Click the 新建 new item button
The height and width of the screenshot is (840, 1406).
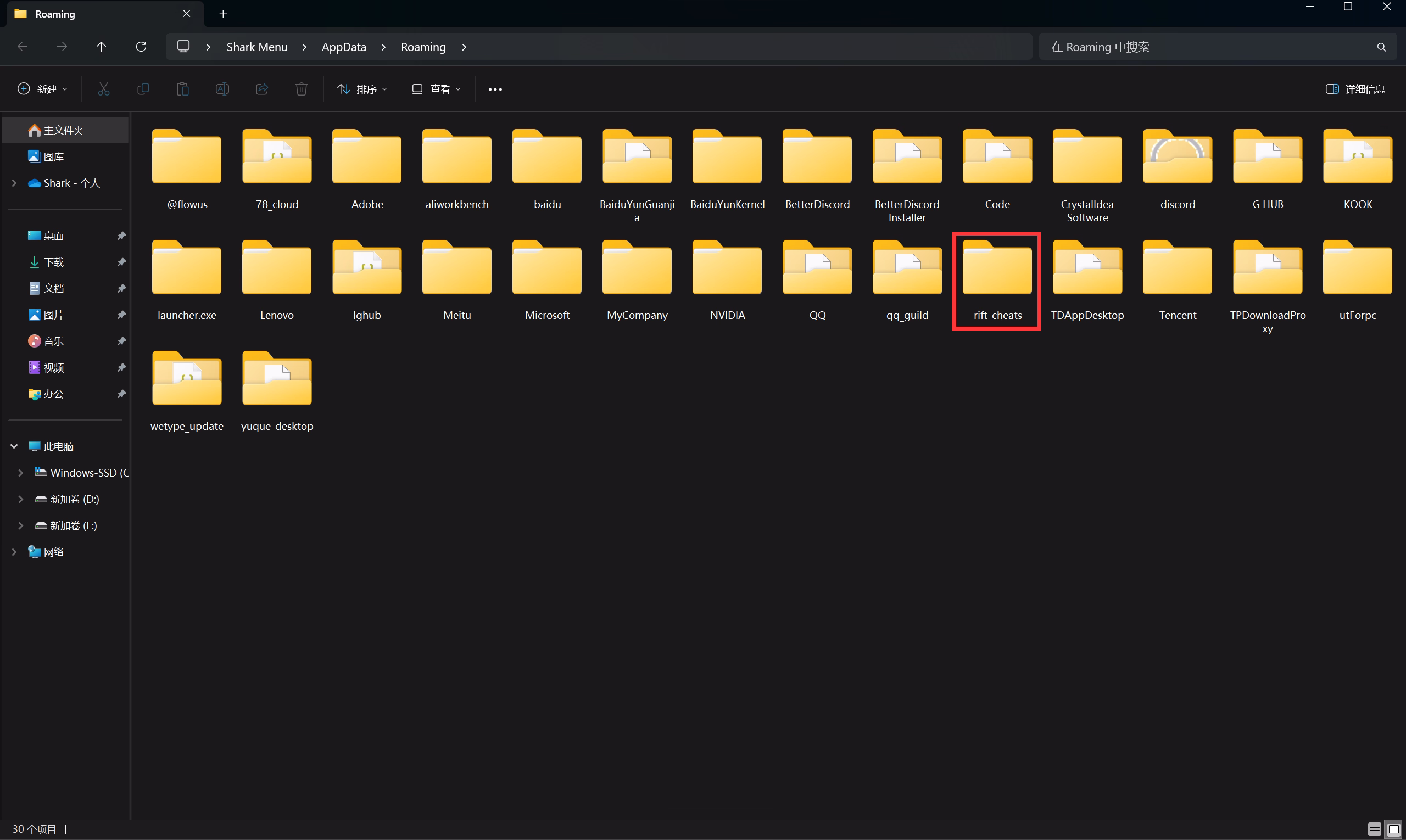coord(42,89)
